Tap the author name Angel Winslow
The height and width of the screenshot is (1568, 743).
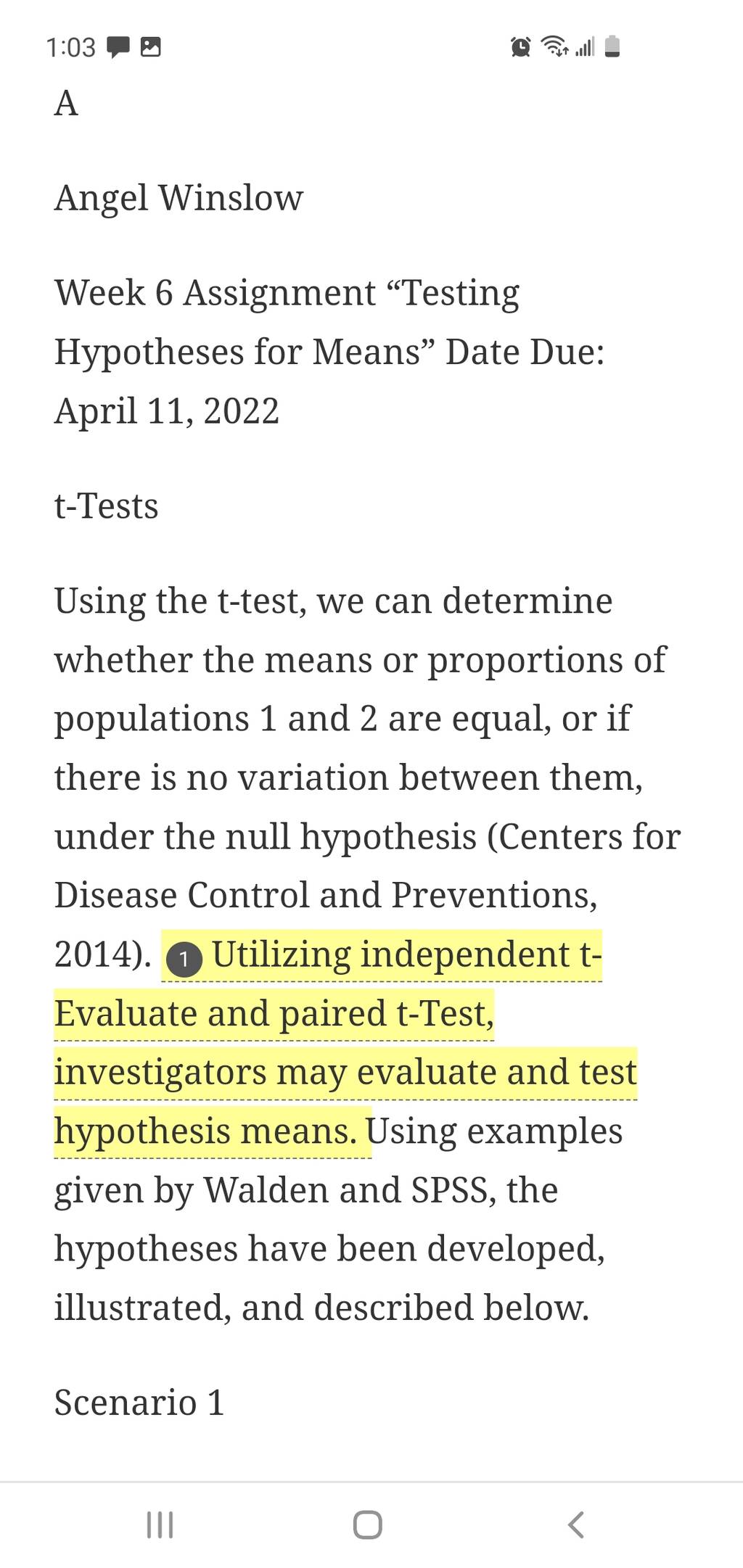coord(178,198)
